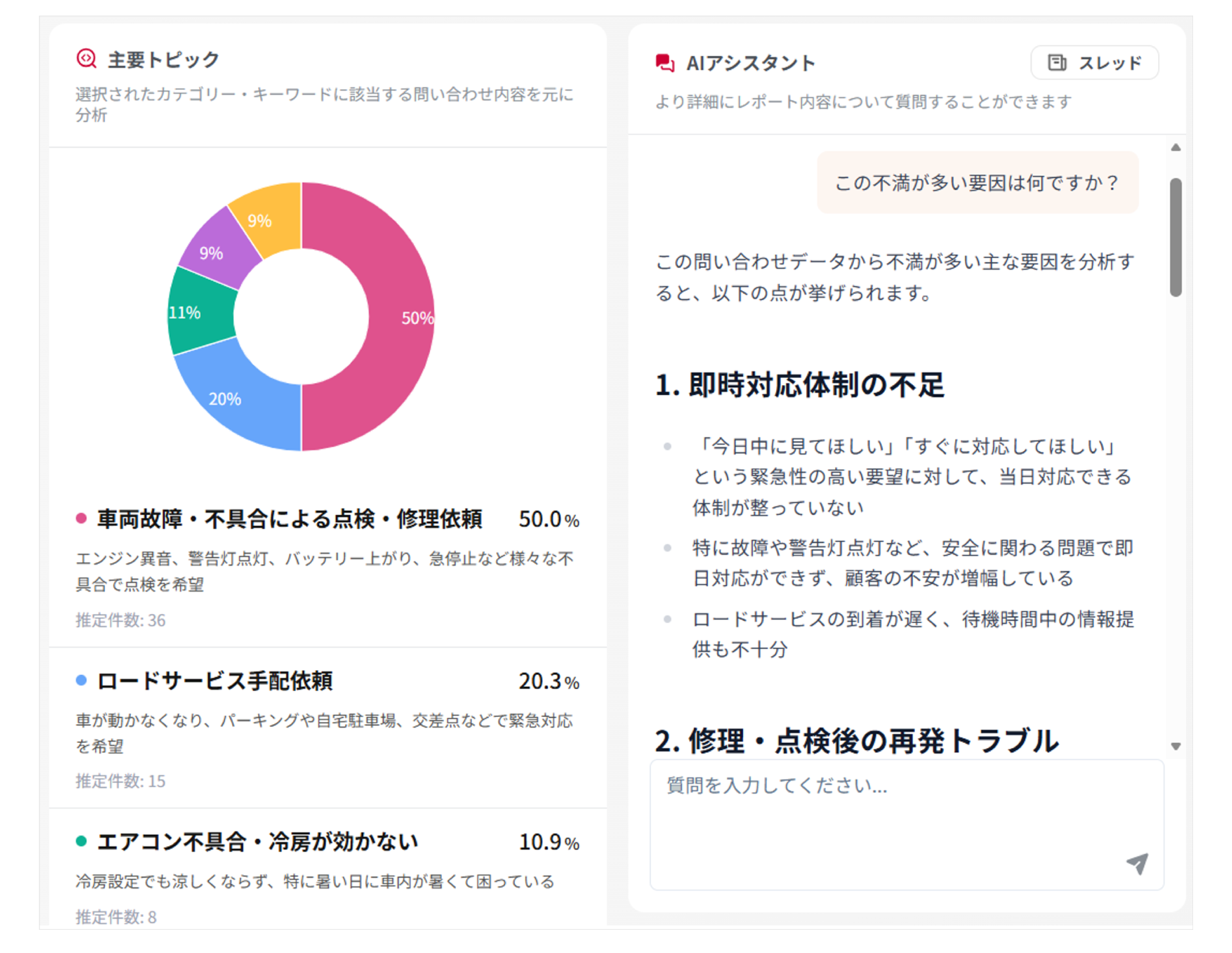Click description エンジン異音、警告灯点灯 text
The image size is (1232, 953).
coord(324,571)
